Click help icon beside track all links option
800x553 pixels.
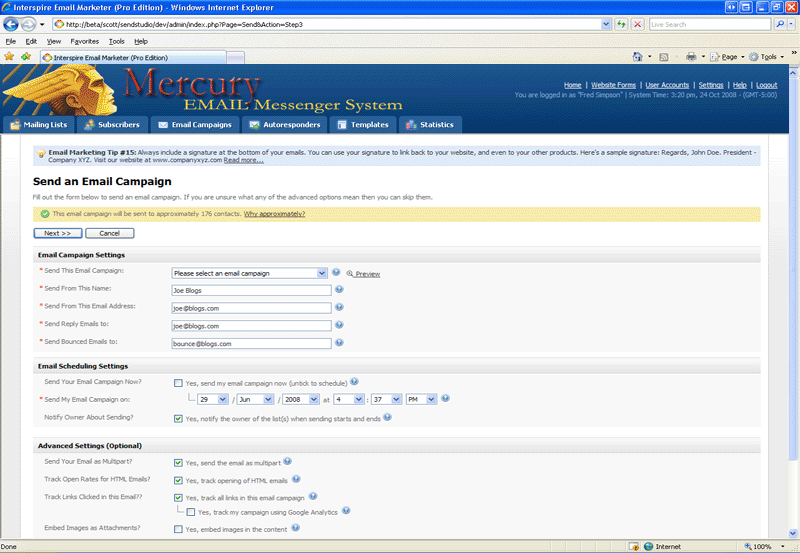point(313,496)
